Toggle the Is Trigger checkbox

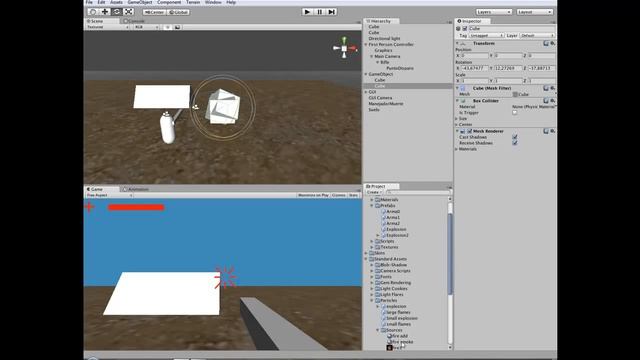click(515, 113)
